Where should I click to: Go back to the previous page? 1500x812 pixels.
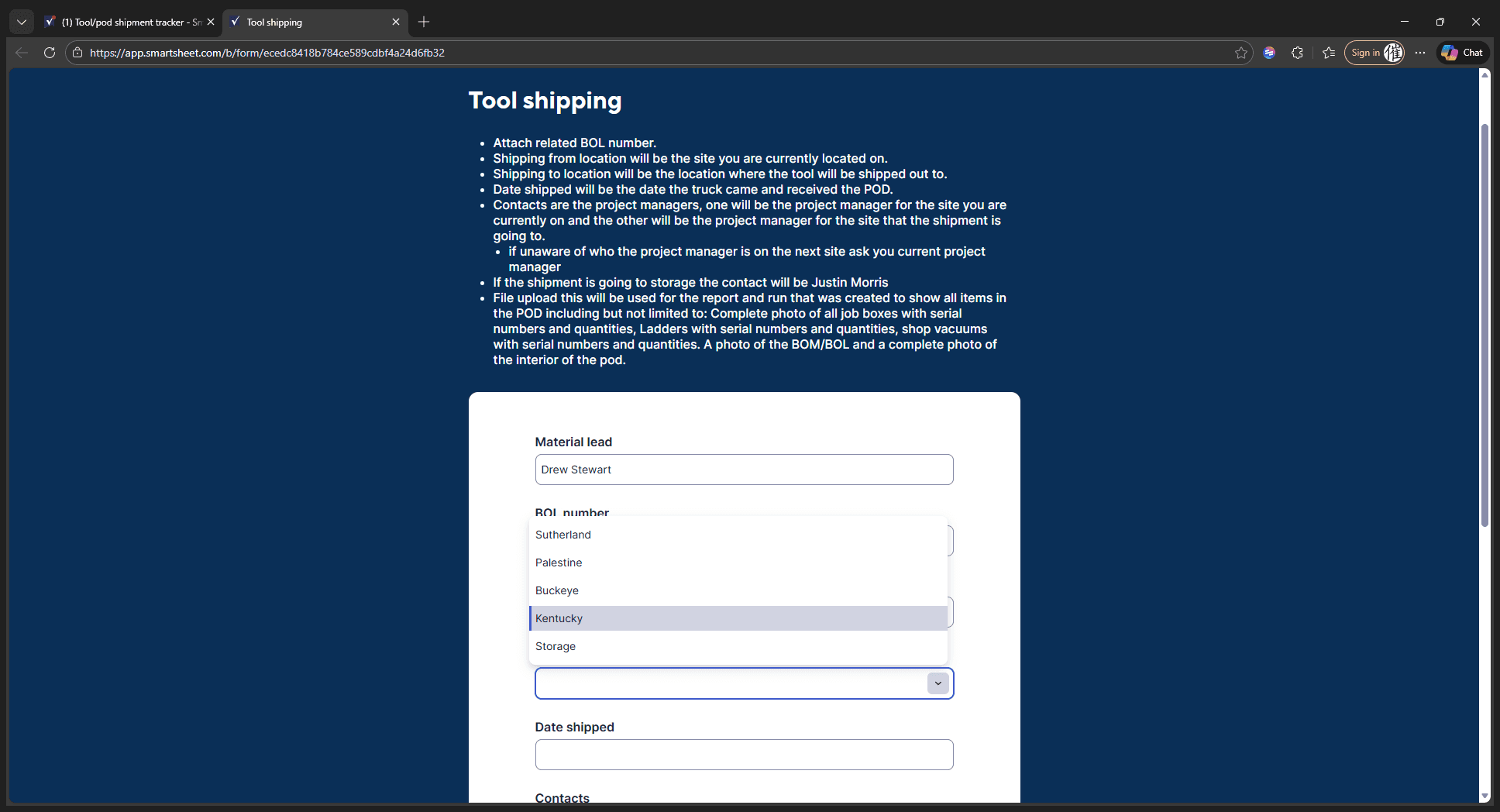point(22,53)
